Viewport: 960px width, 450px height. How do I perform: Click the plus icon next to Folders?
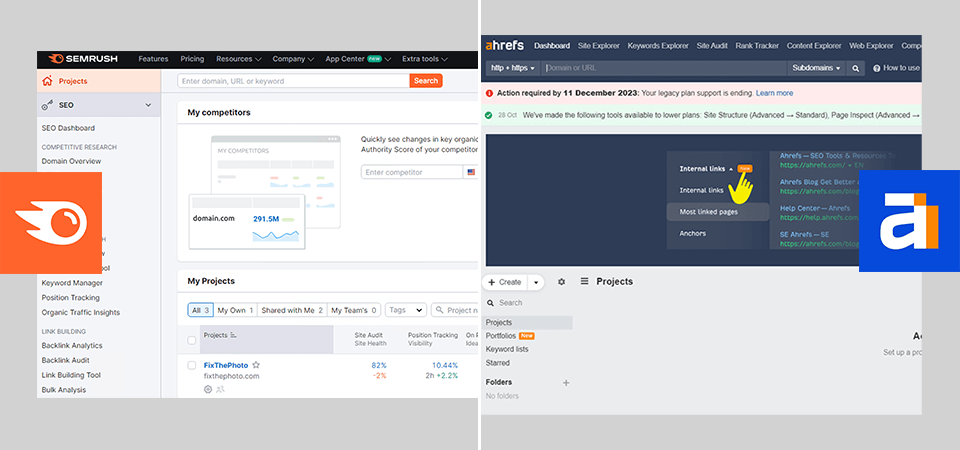coord(566,383)
